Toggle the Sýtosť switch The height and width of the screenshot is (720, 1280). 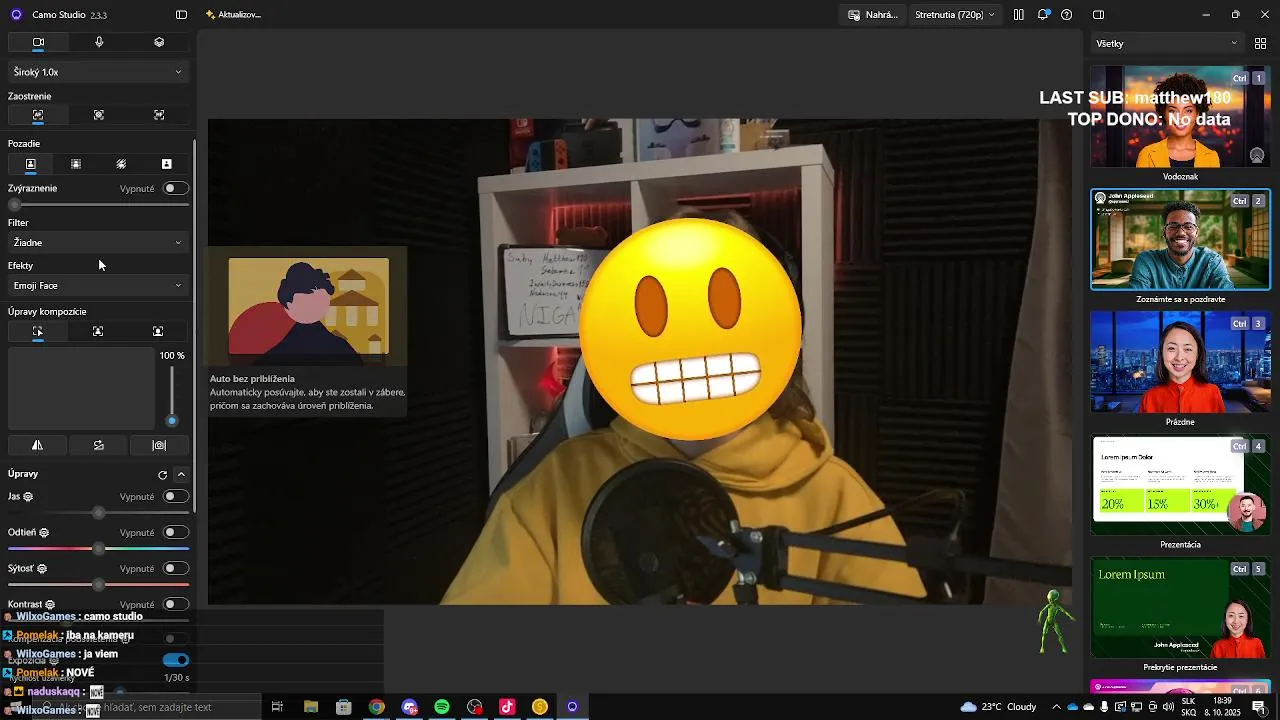point(175,568)
